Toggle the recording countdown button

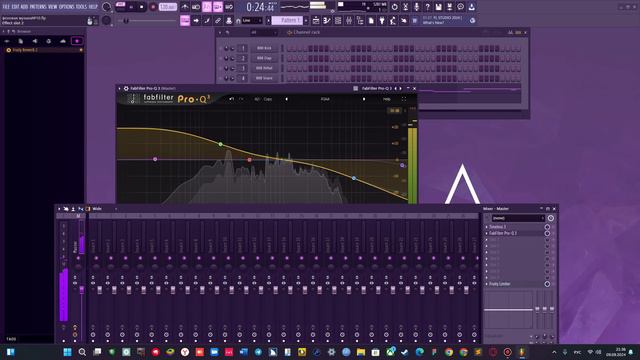point(207,7)
